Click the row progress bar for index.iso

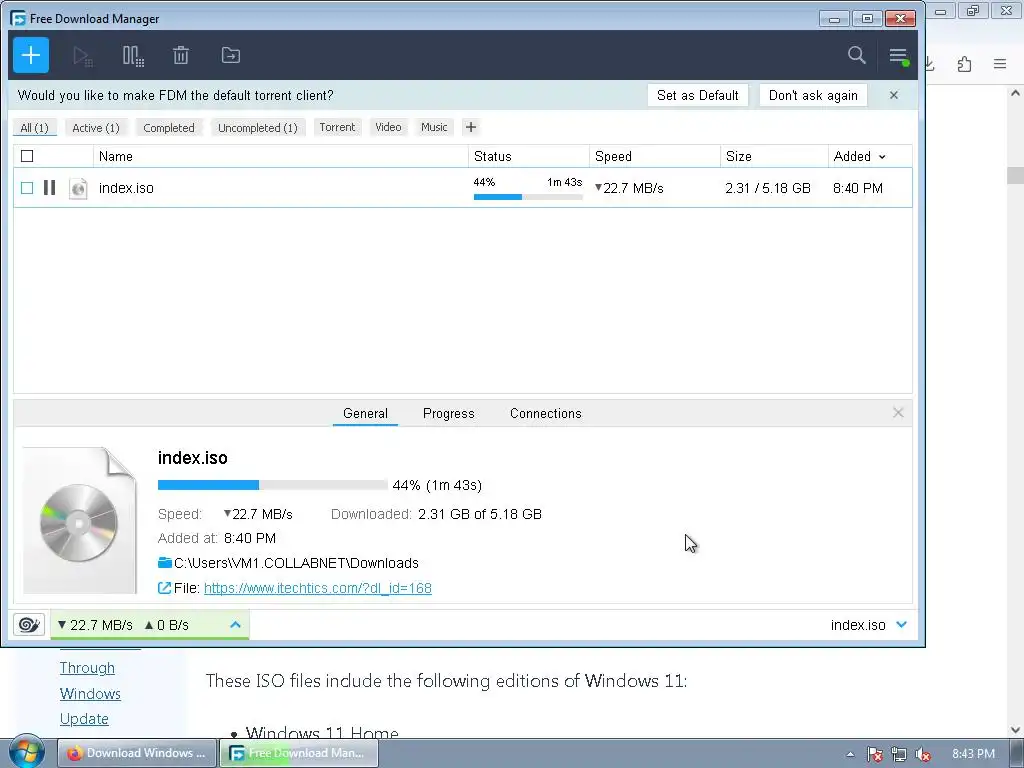click(528, 197)
